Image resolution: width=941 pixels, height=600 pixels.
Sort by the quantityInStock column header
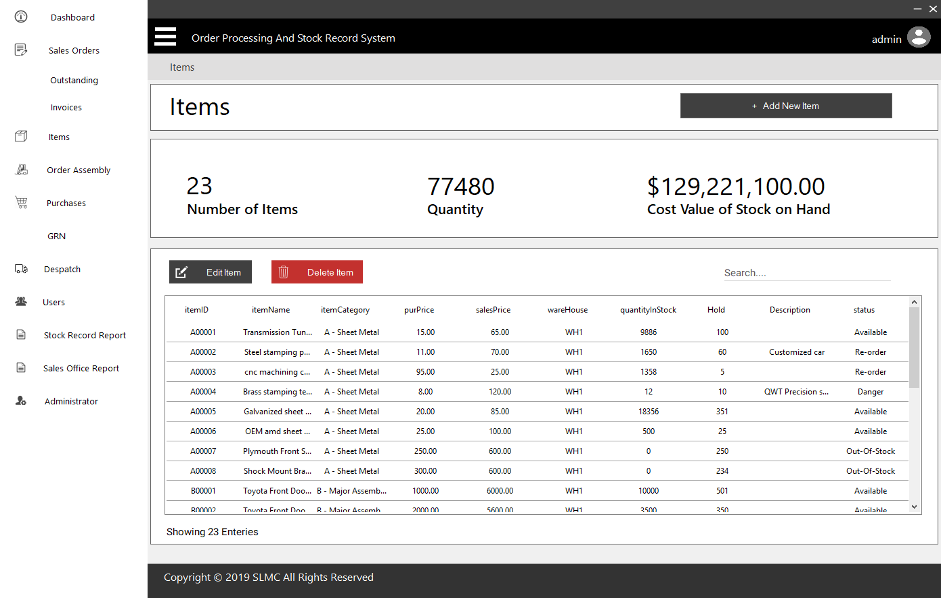648,310
